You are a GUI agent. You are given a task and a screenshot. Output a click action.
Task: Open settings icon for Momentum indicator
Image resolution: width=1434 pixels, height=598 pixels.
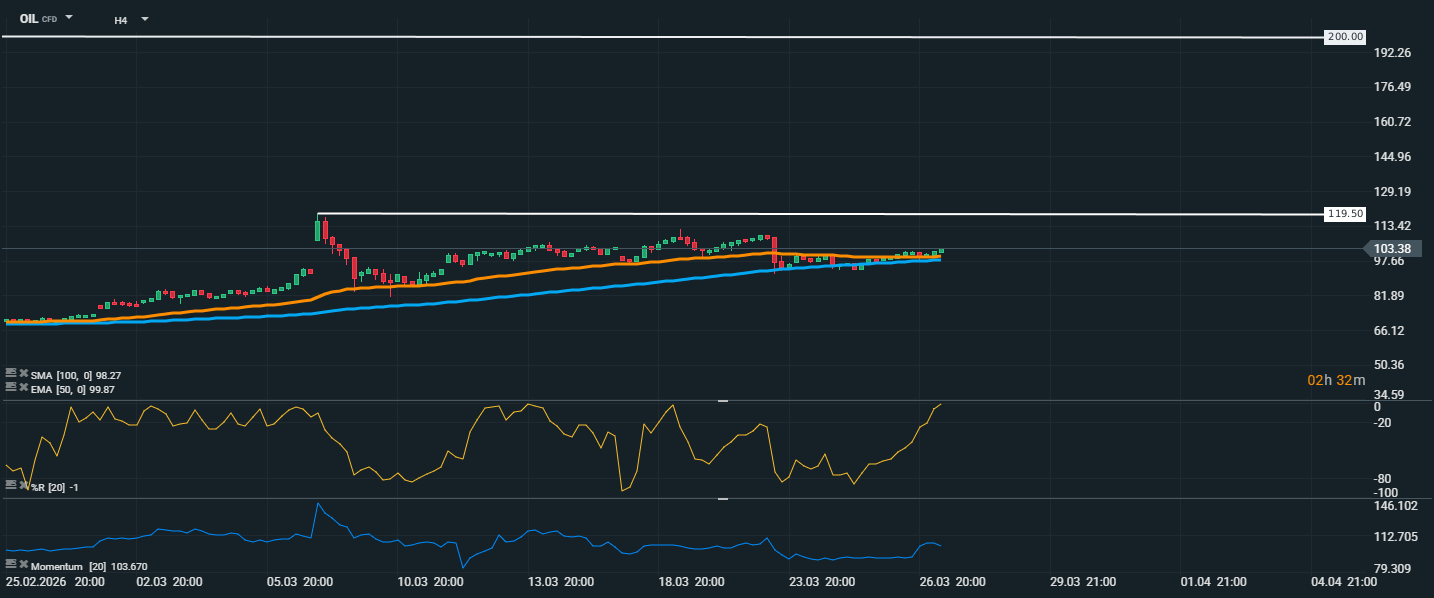(x=11, y=565)
